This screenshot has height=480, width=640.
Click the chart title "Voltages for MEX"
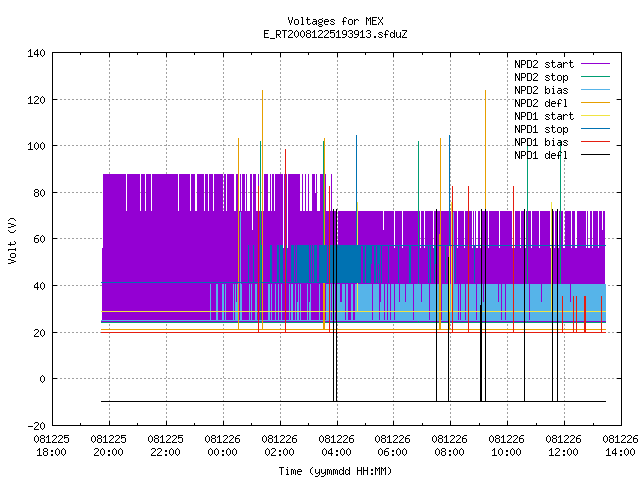pos(335,21)
